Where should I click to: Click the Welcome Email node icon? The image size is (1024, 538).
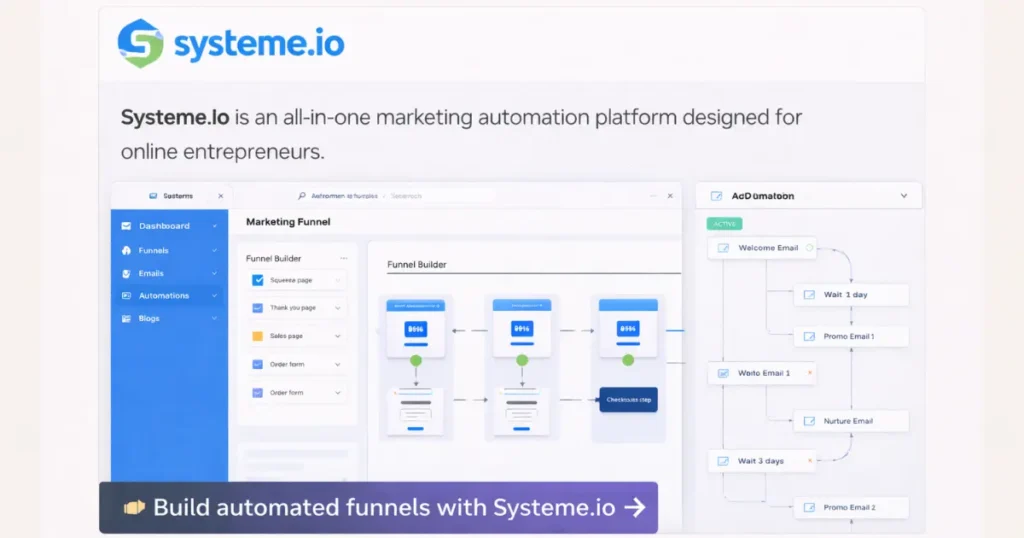pyautogui.click(x=723, y=248)
